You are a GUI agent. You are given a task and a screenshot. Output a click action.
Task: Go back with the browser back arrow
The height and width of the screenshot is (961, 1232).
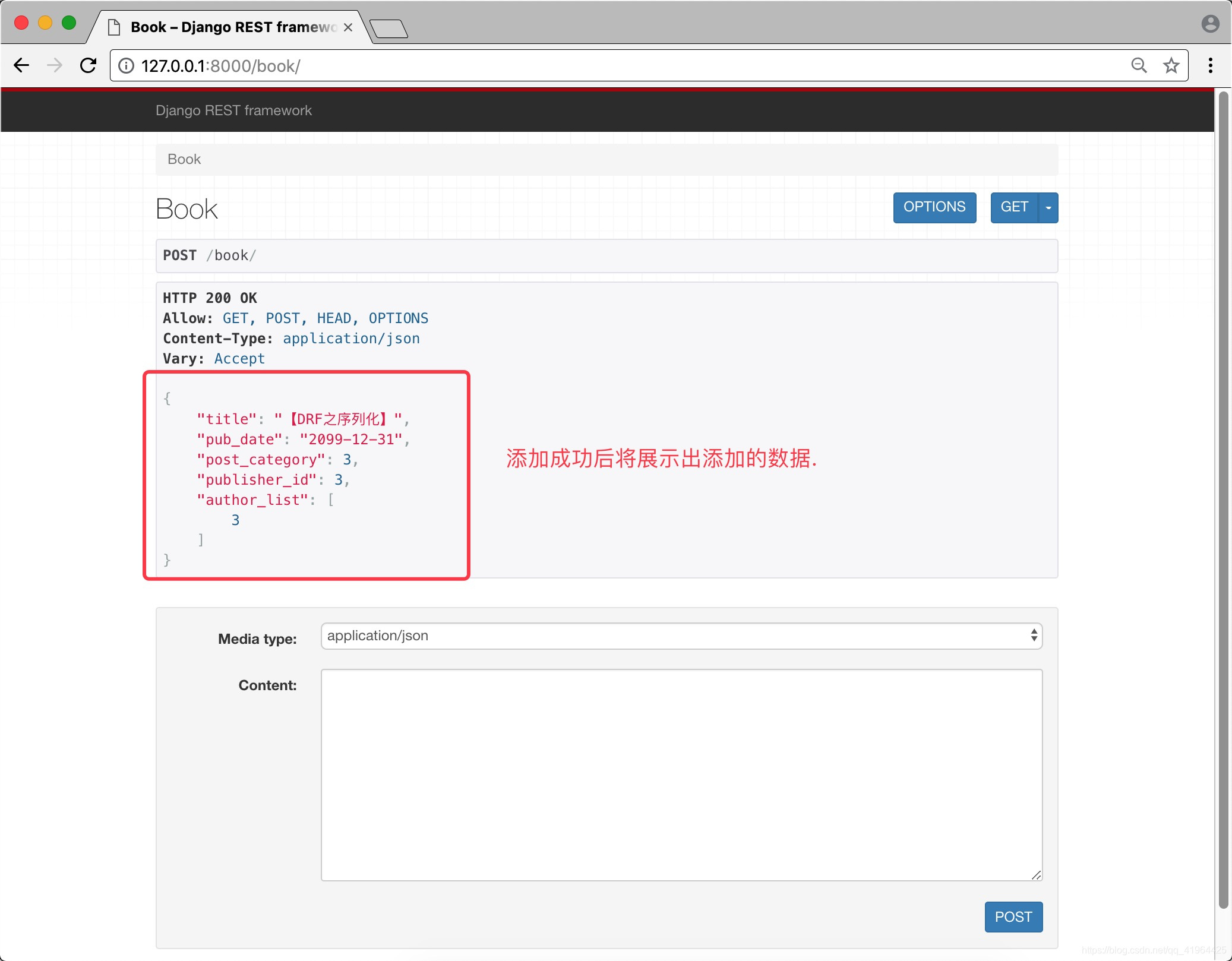[21, 65]
